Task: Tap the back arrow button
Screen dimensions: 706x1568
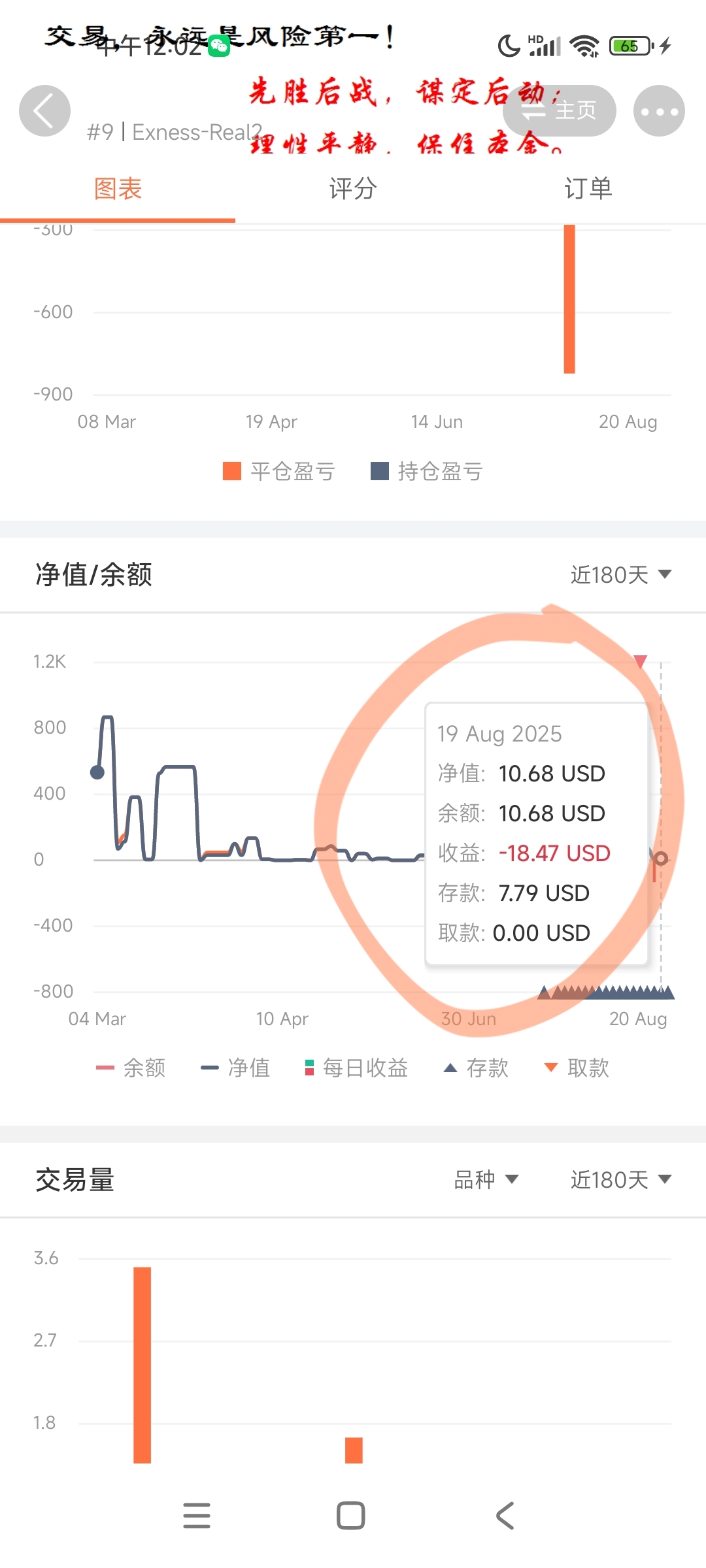Action: point(44,111)
